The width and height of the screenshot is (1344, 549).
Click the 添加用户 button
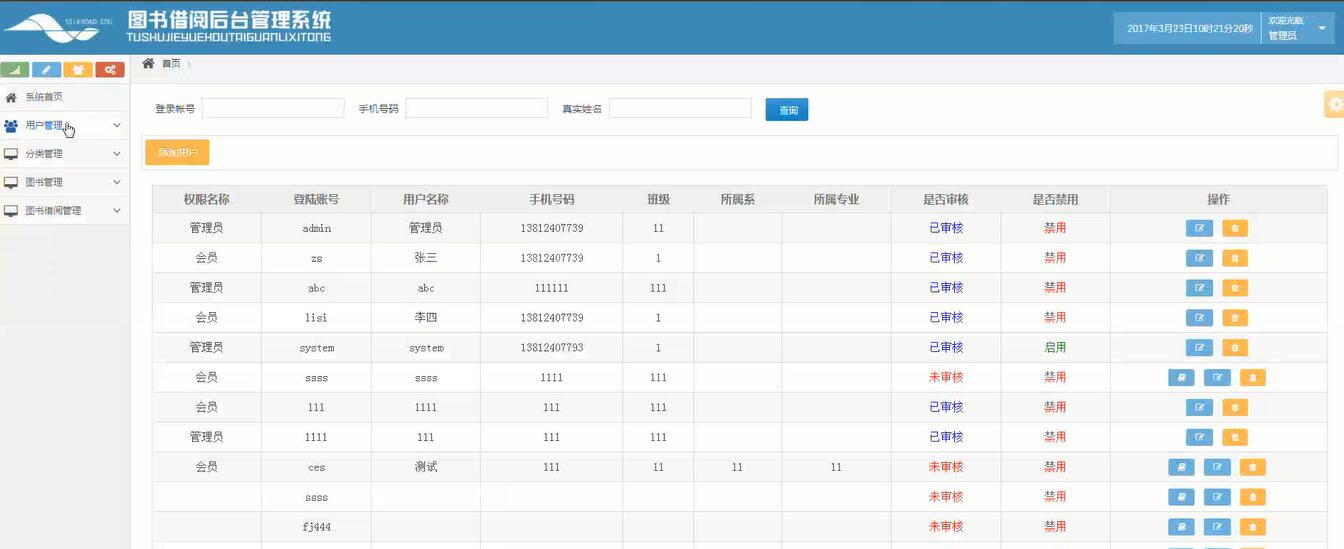click(x=177, y=153)
